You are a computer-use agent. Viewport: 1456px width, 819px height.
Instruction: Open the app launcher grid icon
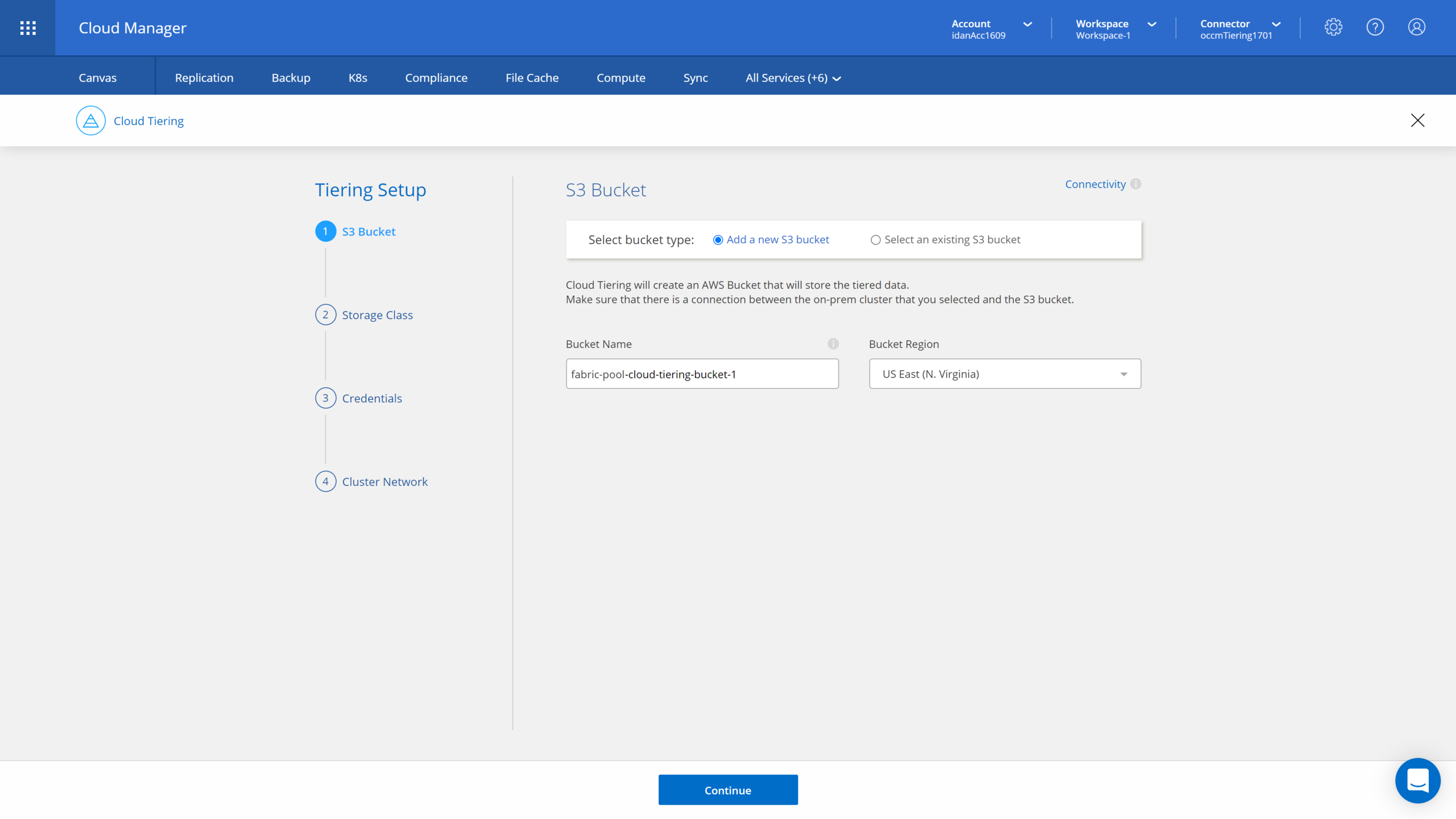tap(28, 28)
